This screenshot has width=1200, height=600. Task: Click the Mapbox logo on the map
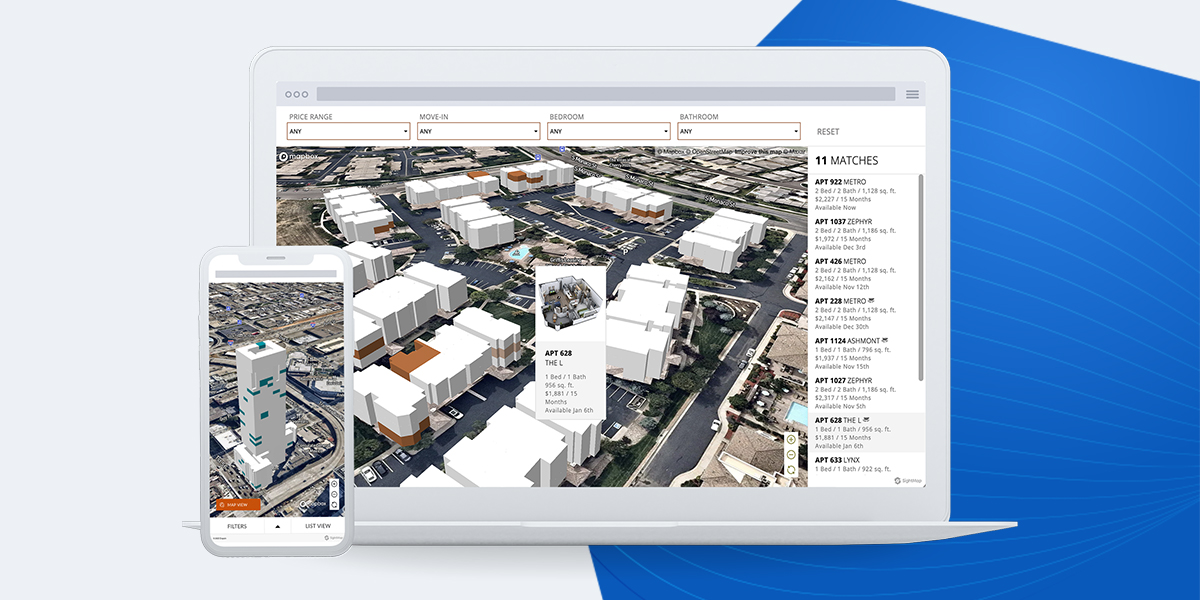point(298,157)
